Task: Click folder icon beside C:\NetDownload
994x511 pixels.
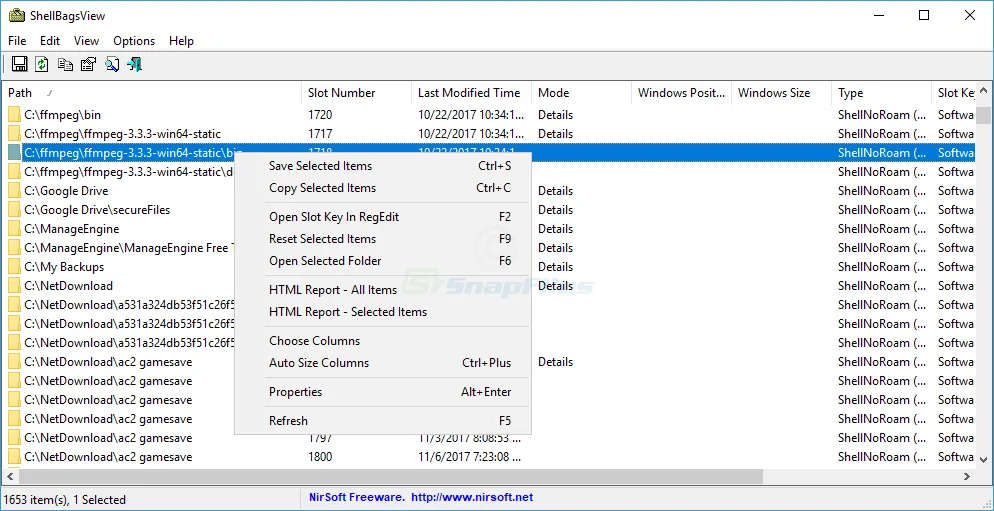Action: [x=15, y=286]
